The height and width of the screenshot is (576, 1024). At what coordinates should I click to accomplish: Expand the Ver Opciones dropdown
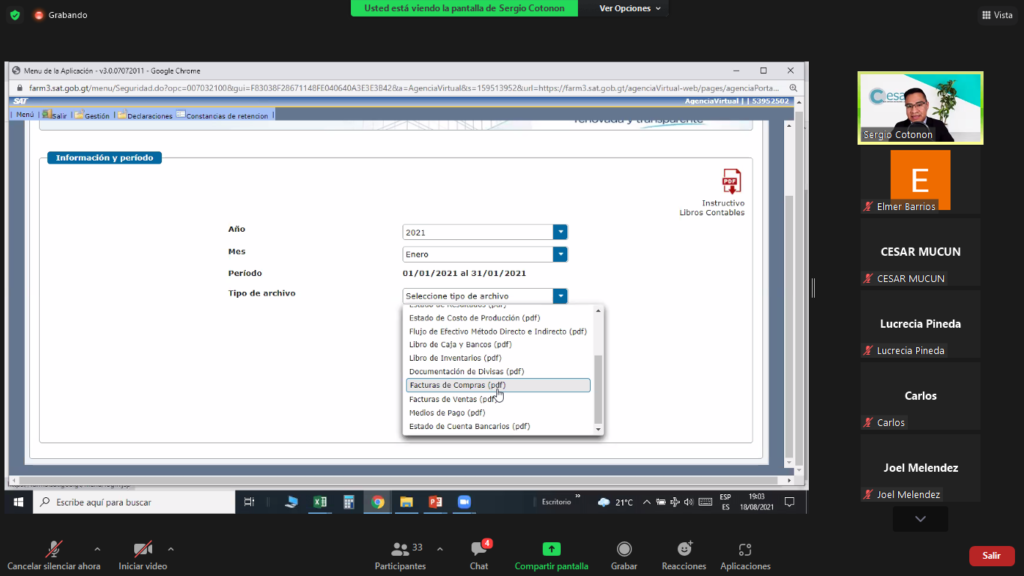[x=630, y=8]
